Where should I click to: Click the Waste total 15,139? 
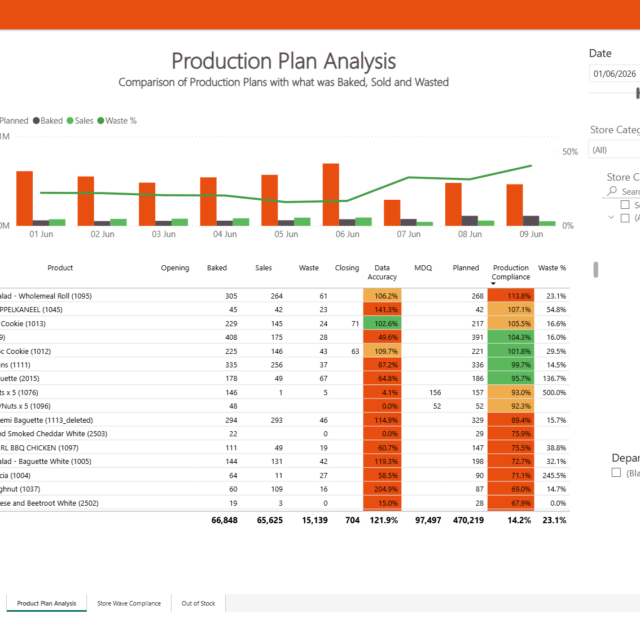click(315, 520)
